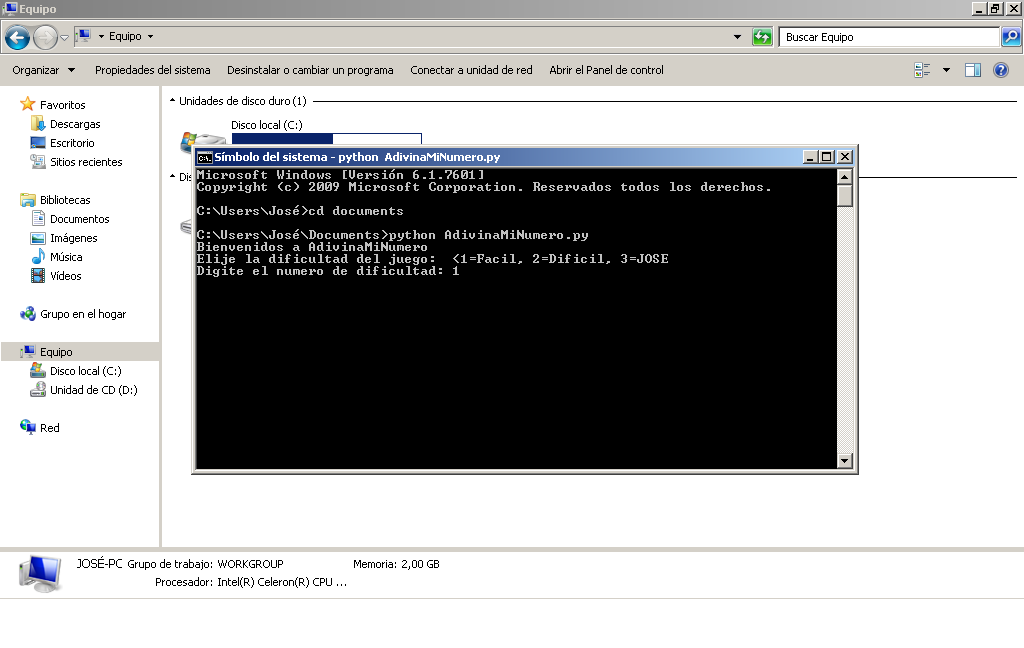This screenshot has width=1024, height=648.
Task: Toggle the preview pane icon
Action: 972,70
